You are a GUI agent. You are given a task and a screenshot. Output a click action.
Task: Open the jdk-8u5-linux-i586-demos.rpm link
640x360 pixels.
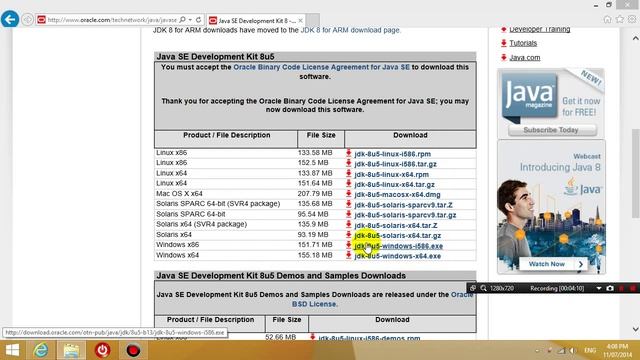(x=369, y=338)
